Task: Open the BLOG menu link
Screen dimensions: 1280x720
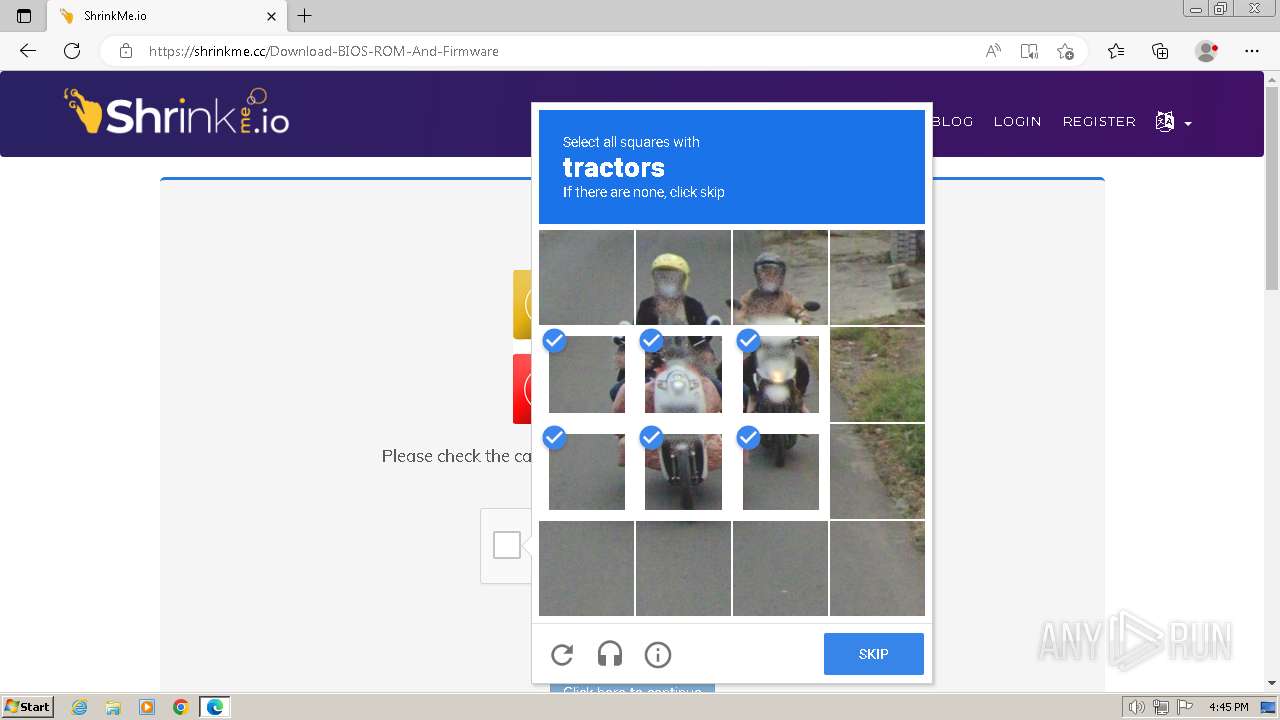Action: point(952,121)
